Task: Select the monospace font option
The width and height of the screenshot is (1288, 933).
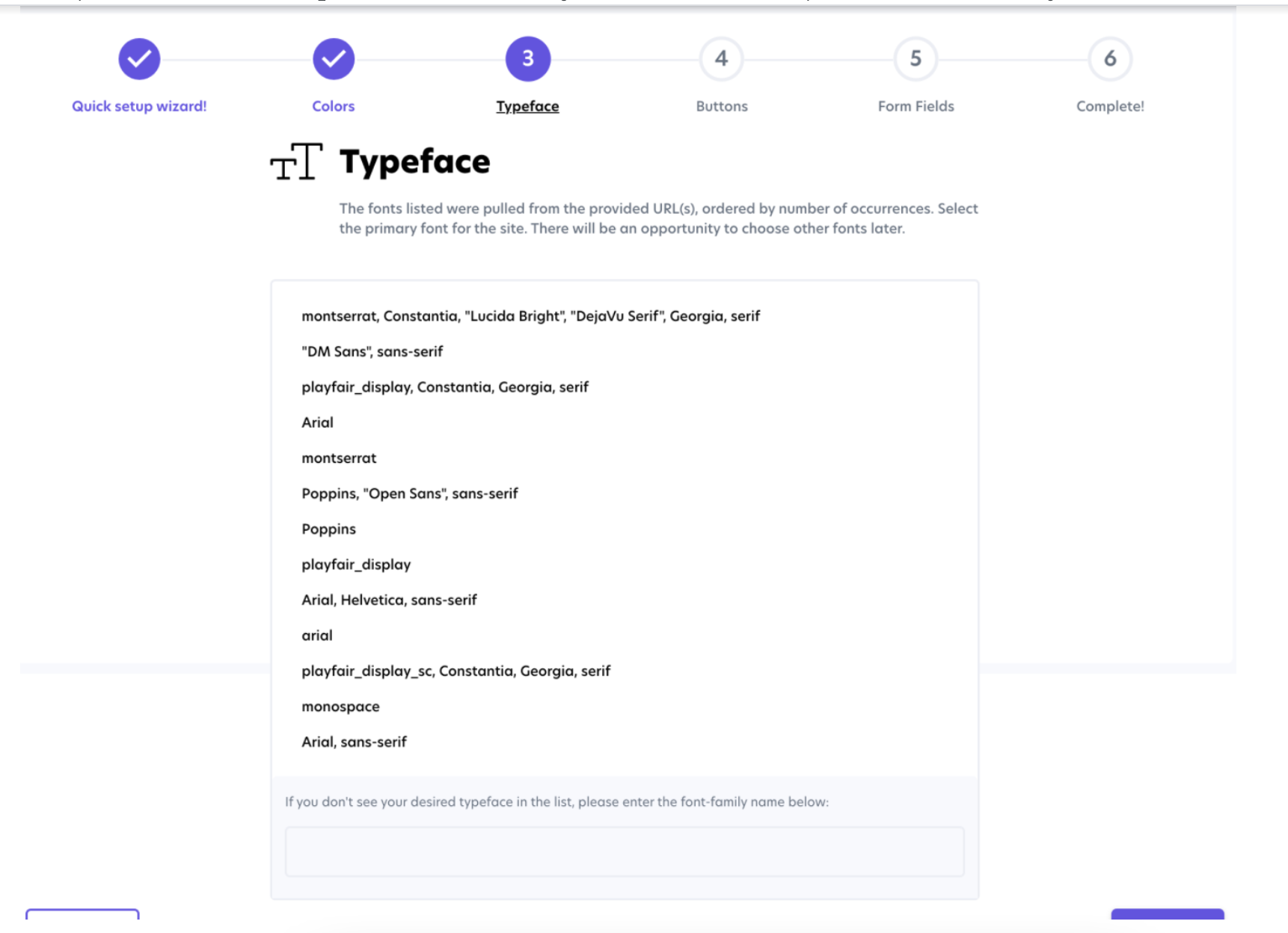Action: 341,706
